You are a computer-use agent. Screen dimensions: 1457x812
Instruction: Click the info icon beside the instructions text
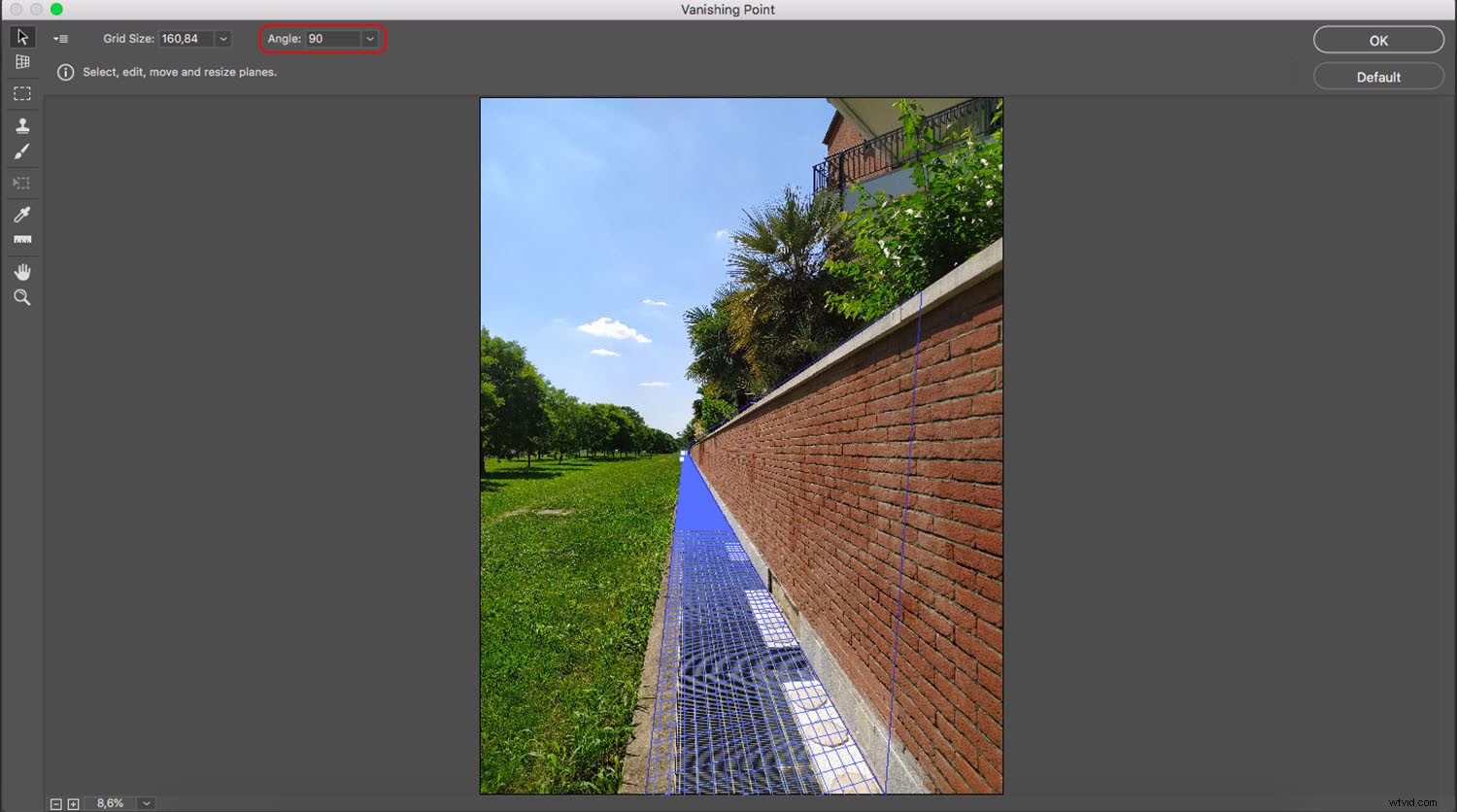[64, 72]
